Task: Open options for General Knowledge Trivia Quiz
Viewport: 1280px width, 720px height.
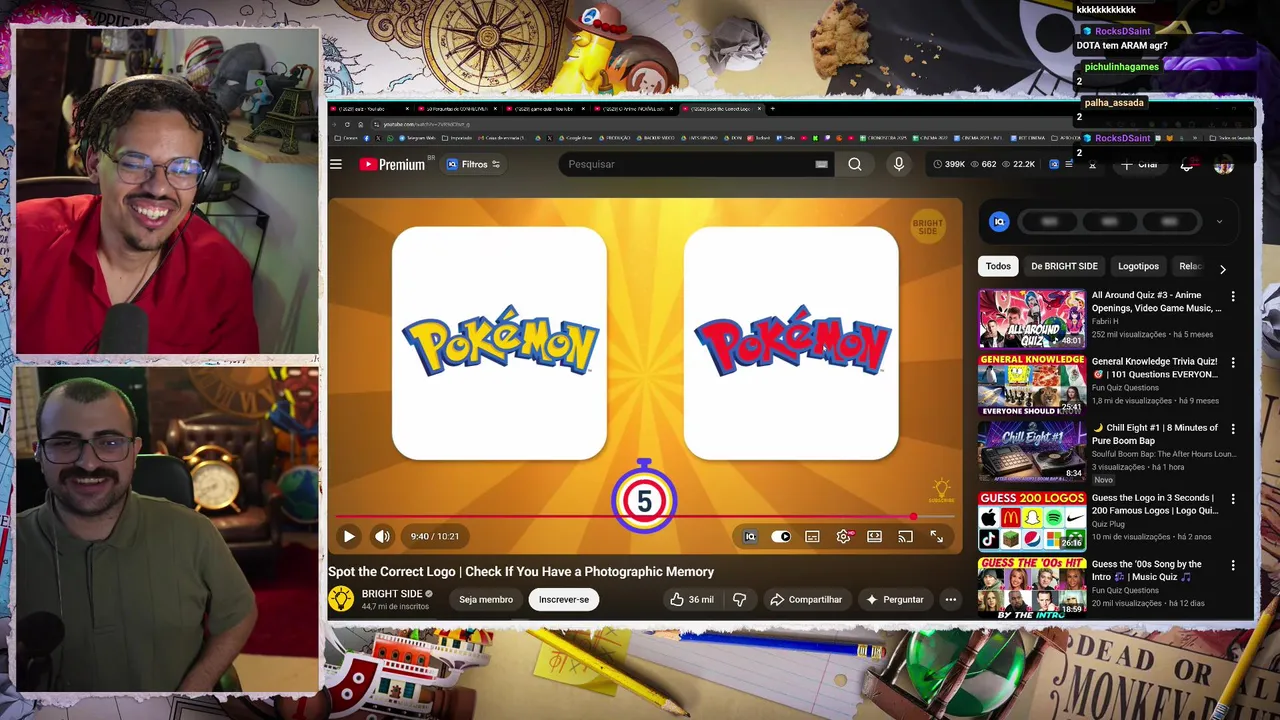Action: [1233, 363]
